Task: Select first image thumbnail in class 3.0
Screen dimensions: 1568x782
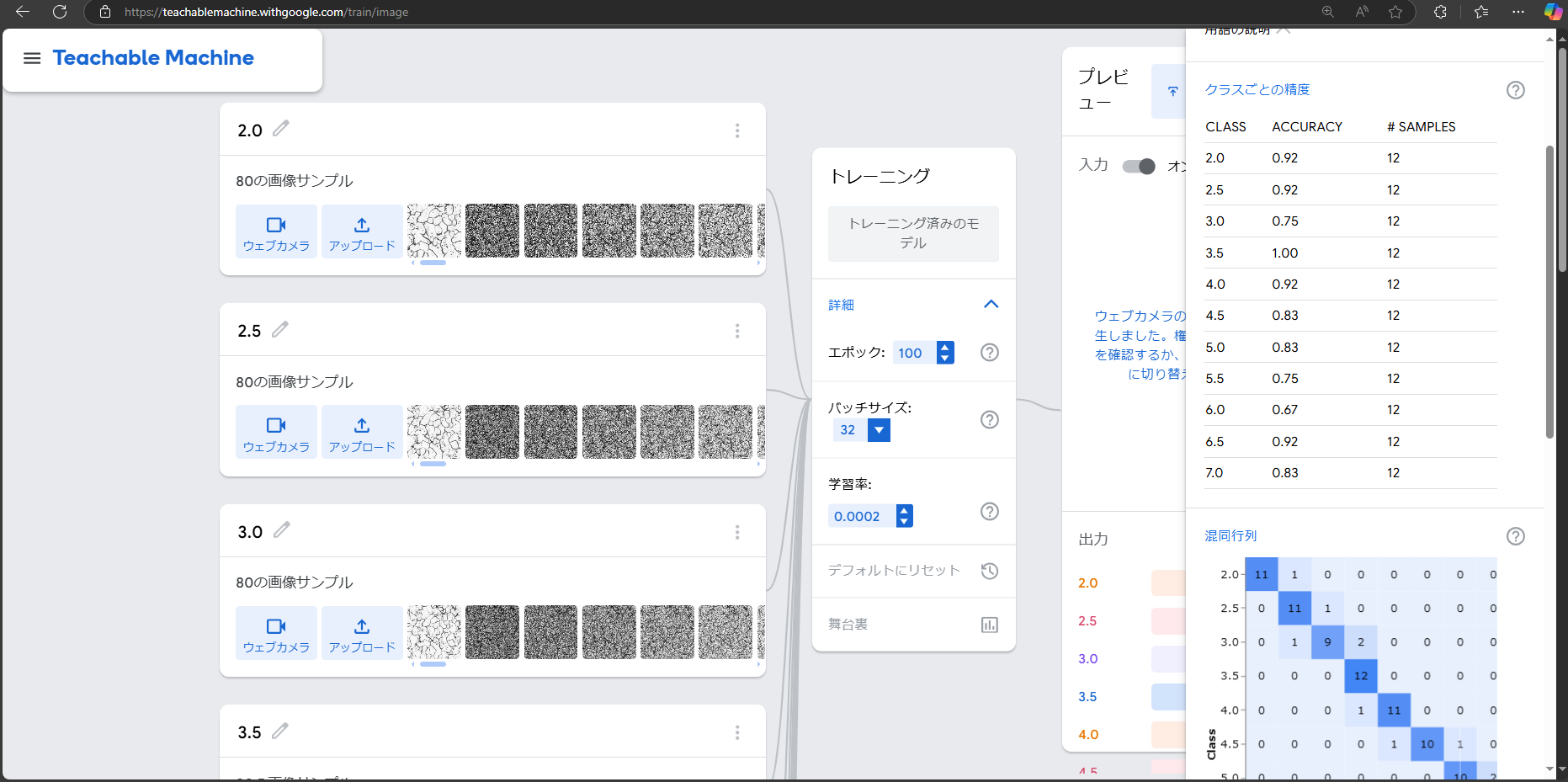Action: pyautogui.click(x=434, y=632)
